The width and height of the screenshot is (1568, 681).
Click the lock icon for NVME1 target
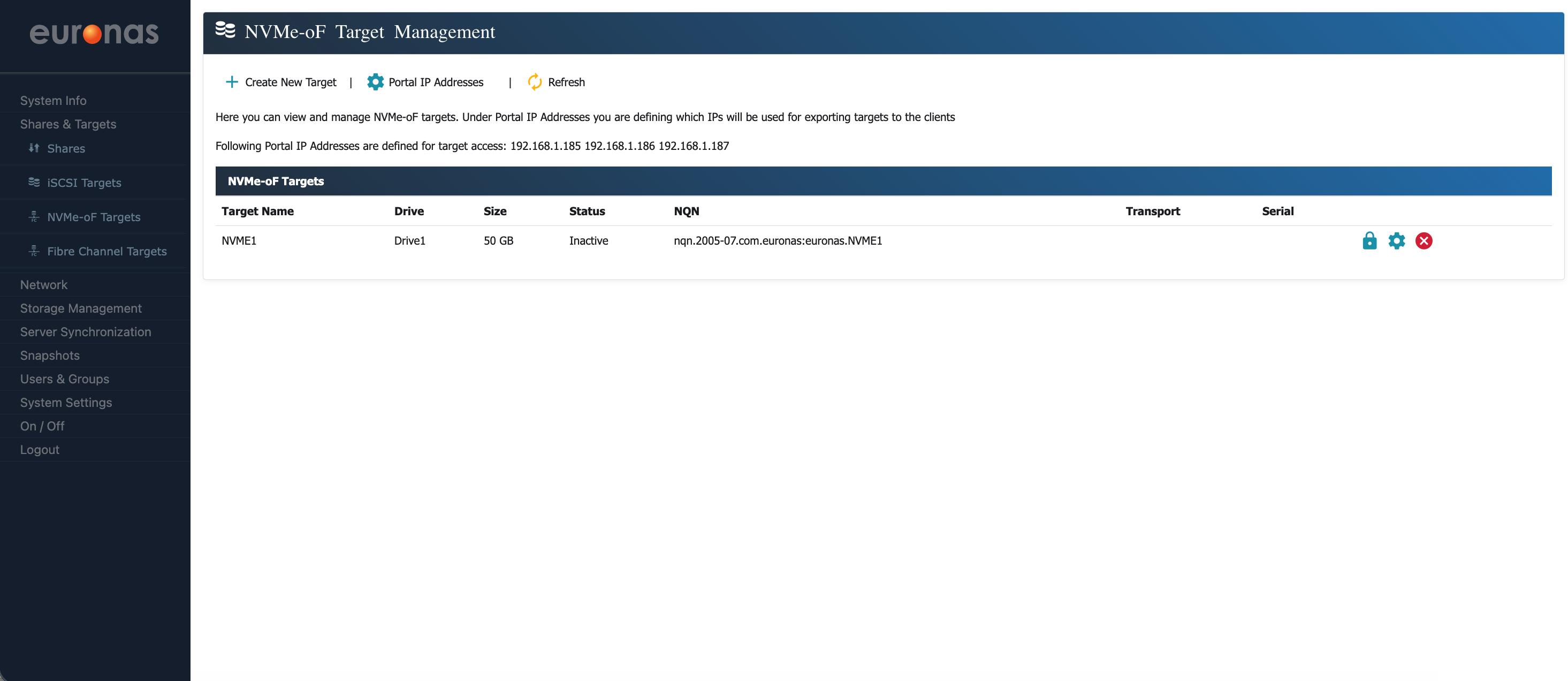[x=1369, y=240]
